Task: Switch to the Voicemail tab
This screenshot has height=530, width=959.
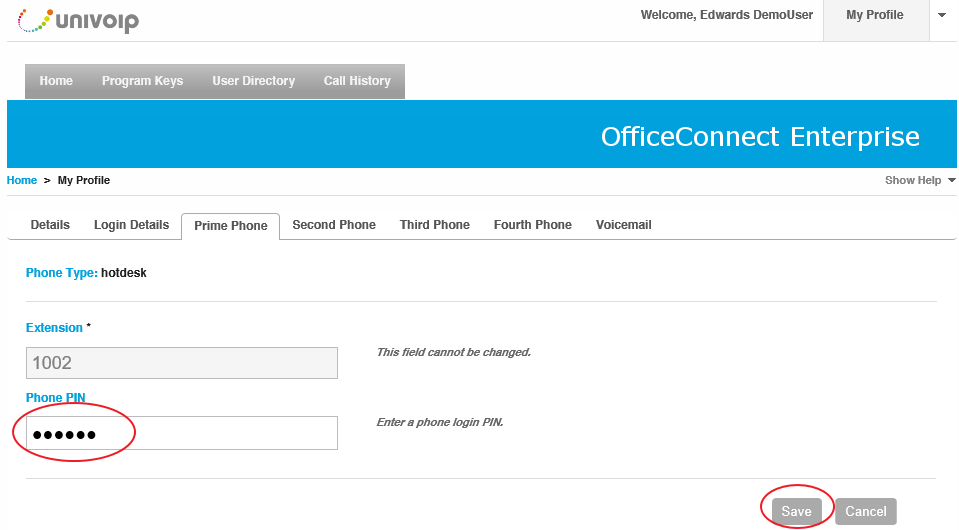Action: 624,225
